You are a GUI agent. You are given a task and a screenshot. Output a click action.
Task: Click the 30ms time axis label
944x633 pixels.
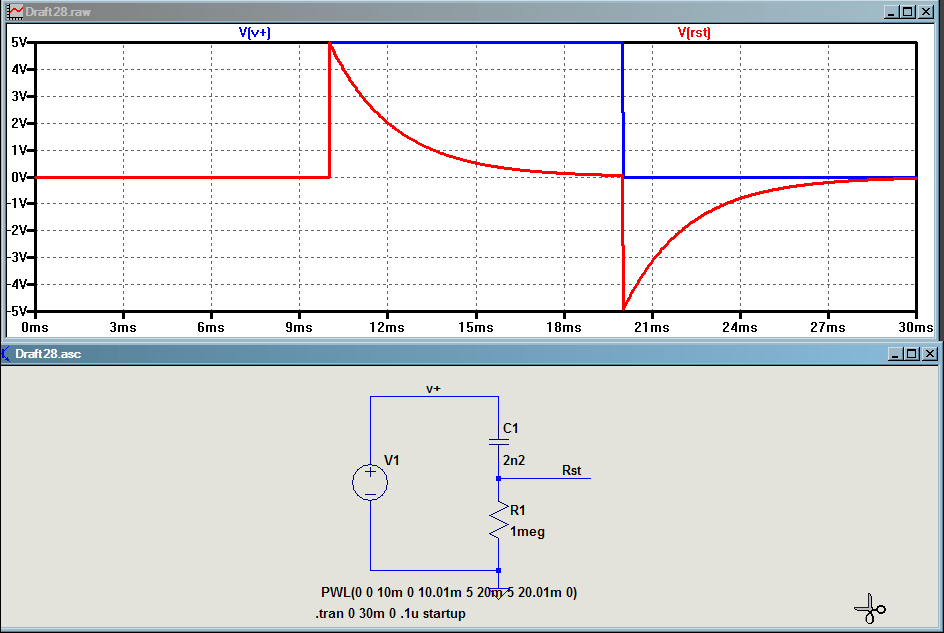916,328
